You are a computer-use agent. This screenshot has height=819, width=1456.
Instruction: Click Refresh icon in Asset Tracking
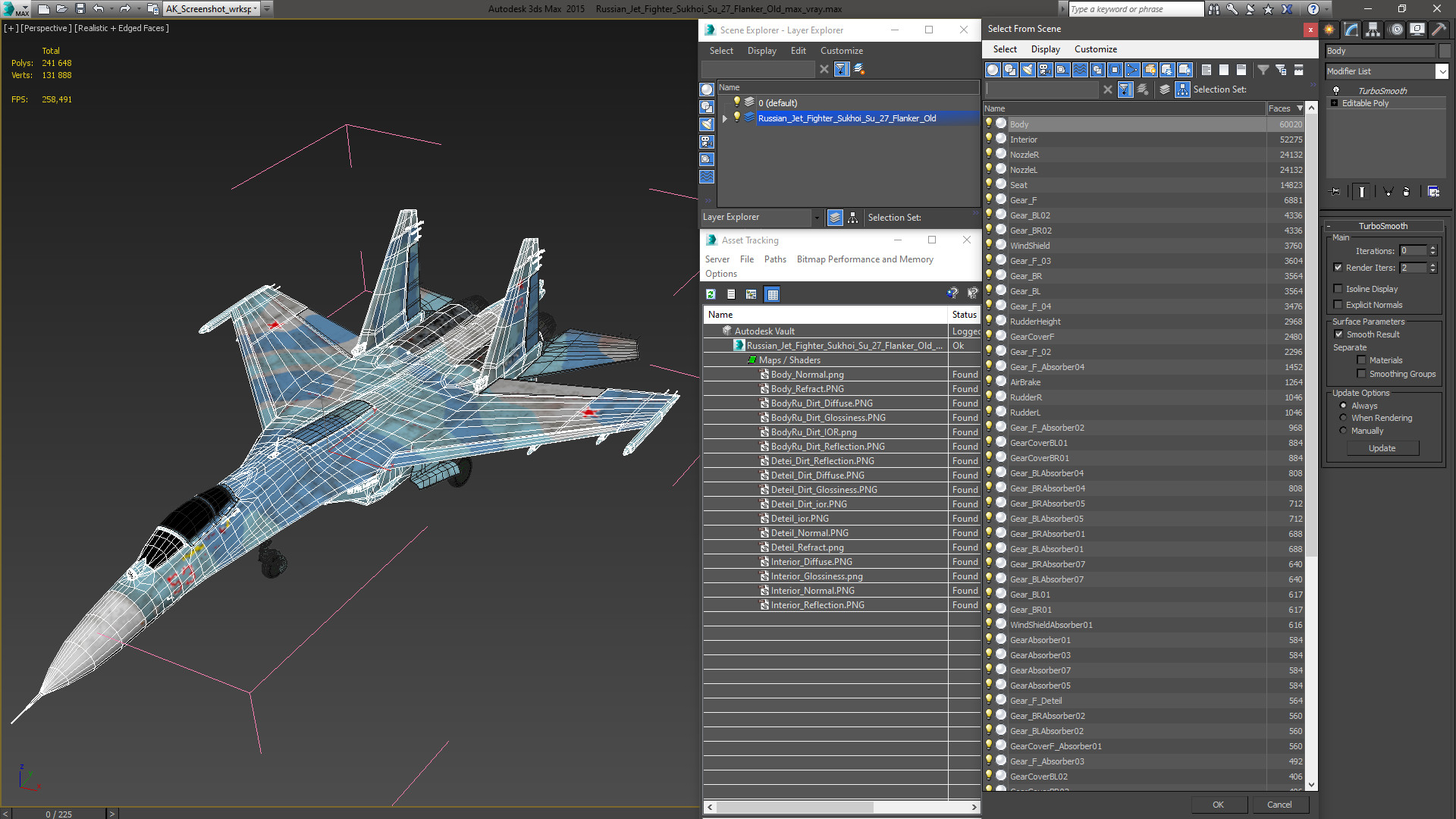pyautogui.click(x=711, y=294)
